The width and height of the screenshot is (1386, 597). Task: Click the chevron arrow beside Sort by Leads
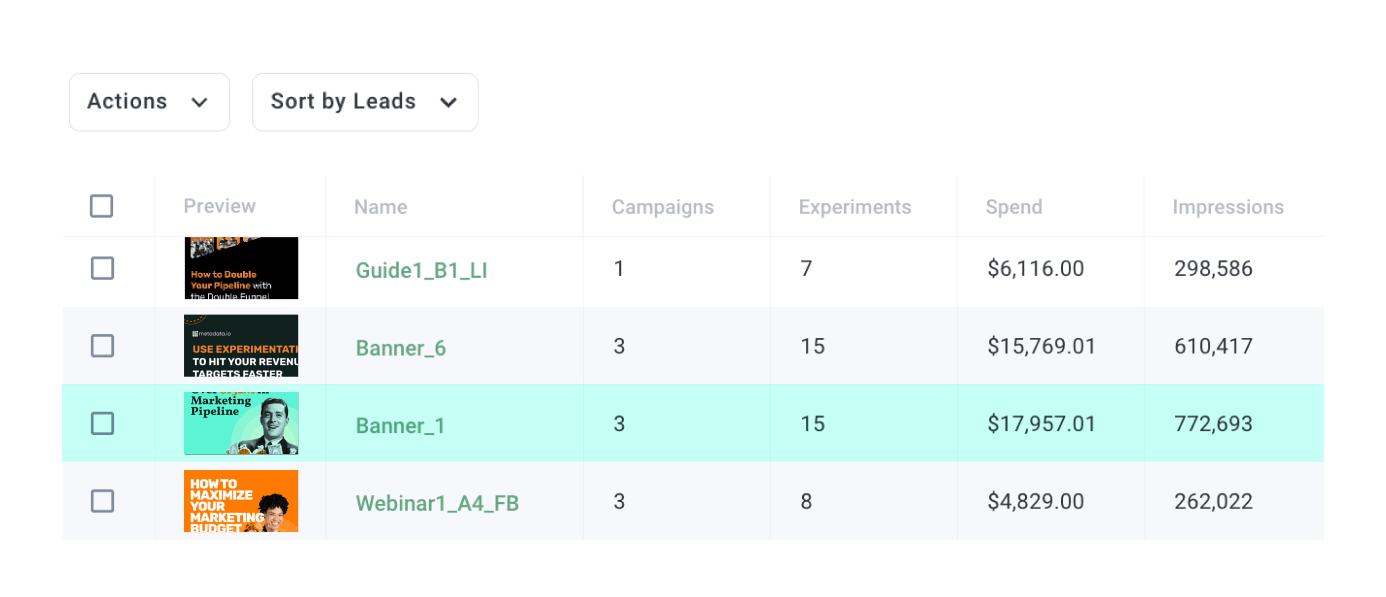pos(449,103)
